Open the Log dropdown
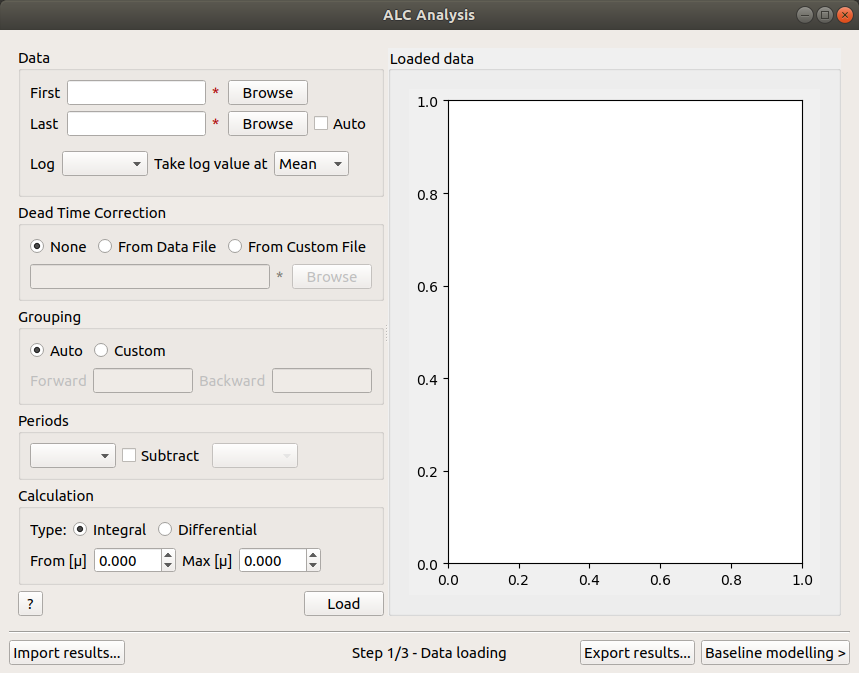This screenshot has width=859, height=673. (104, 164)
